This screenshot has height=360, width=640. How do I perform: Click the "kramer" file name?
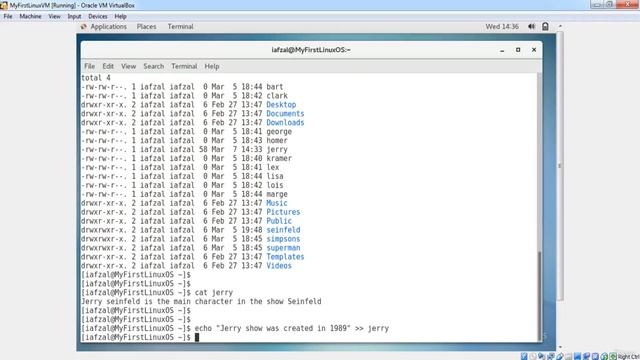(x=279, y=158)
